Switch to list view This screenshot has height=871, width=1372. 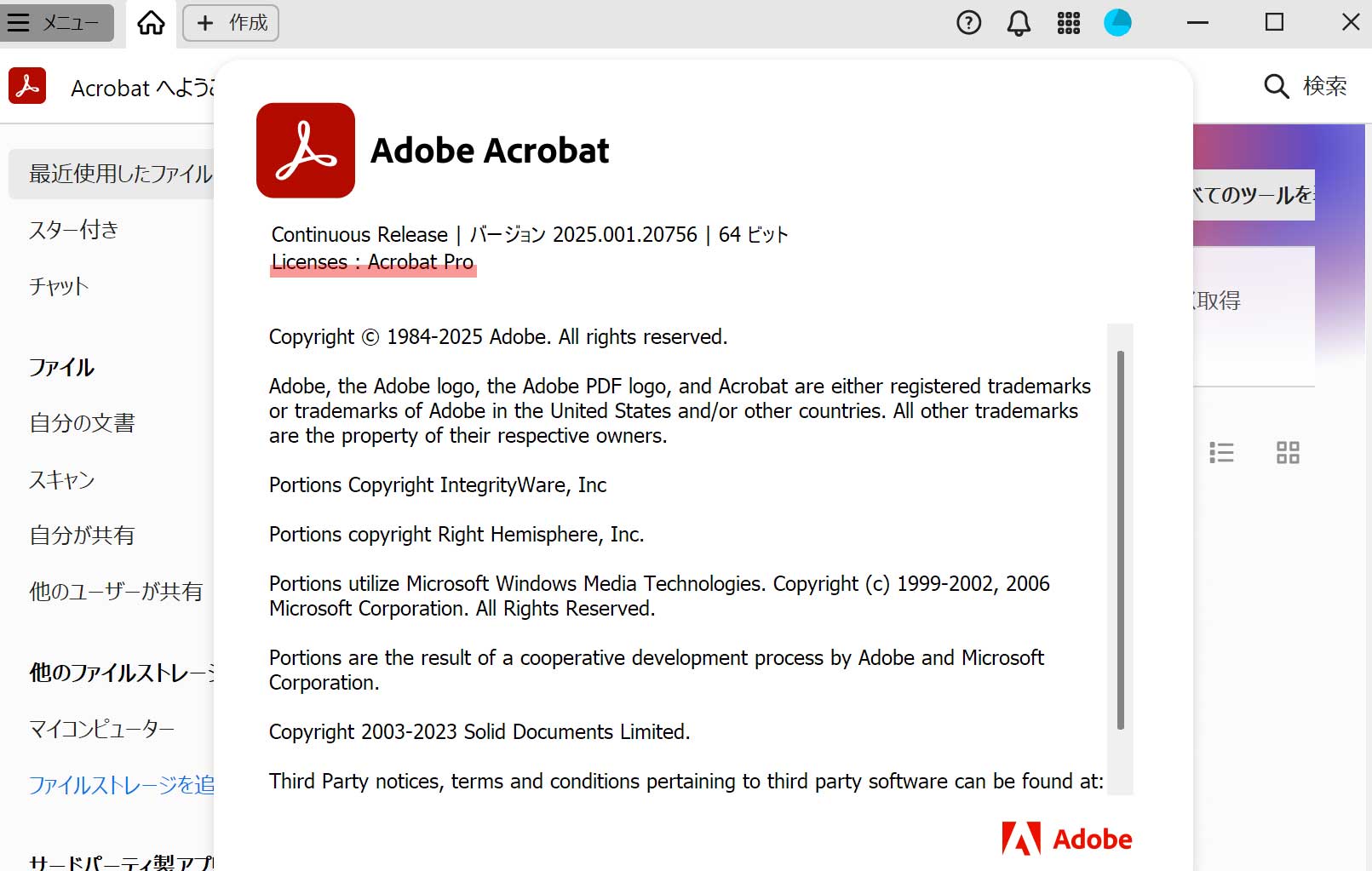click(x=1221, y=452)
